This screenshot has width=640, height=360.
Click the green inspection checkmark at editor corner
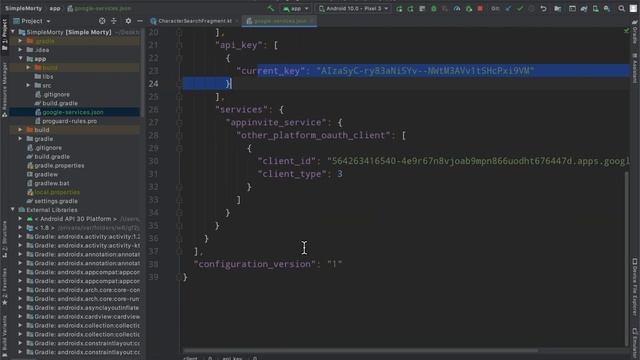pos(627,31)
